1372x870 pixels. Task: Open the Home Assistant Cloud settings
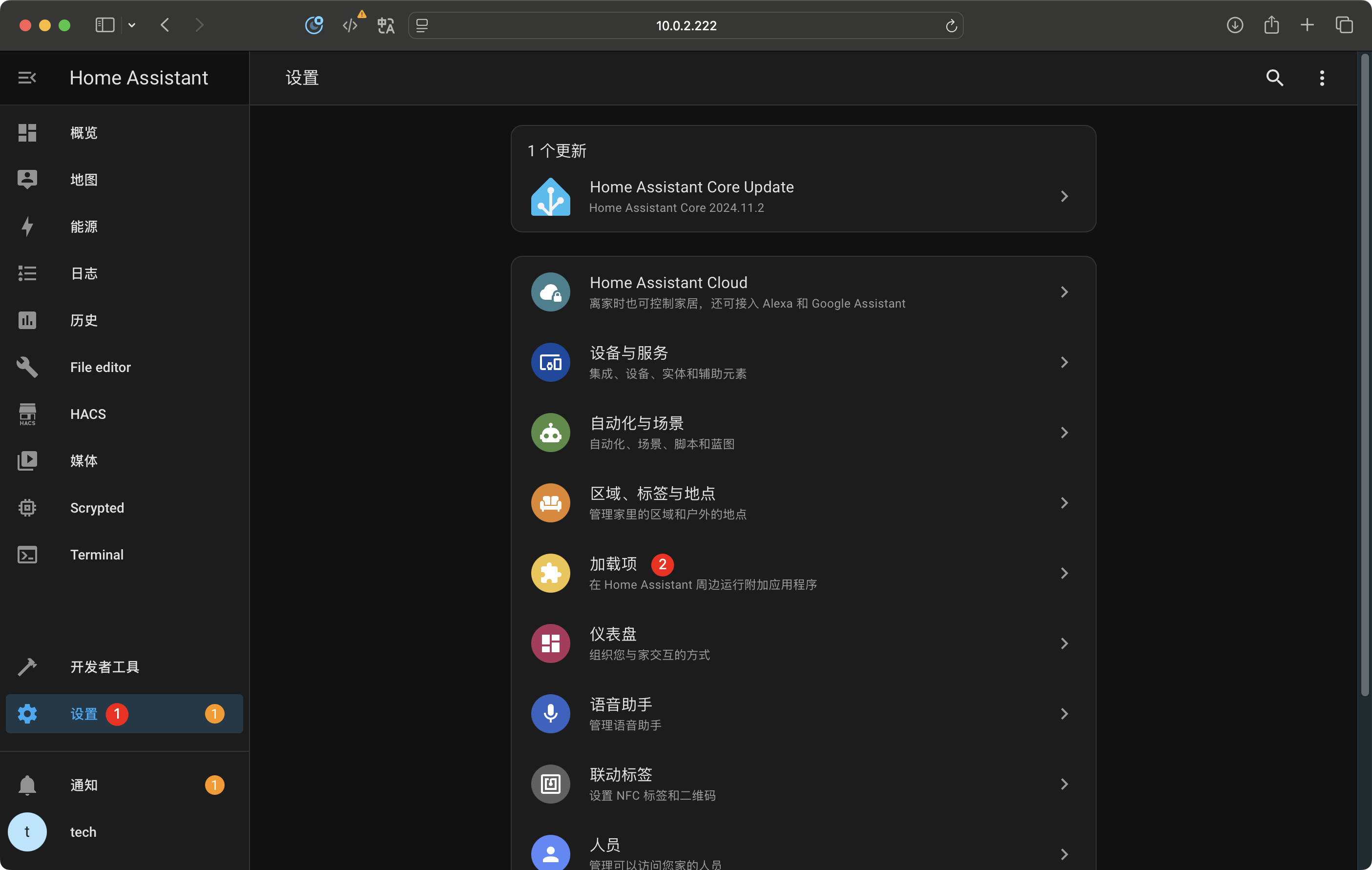tap(803, 292)
